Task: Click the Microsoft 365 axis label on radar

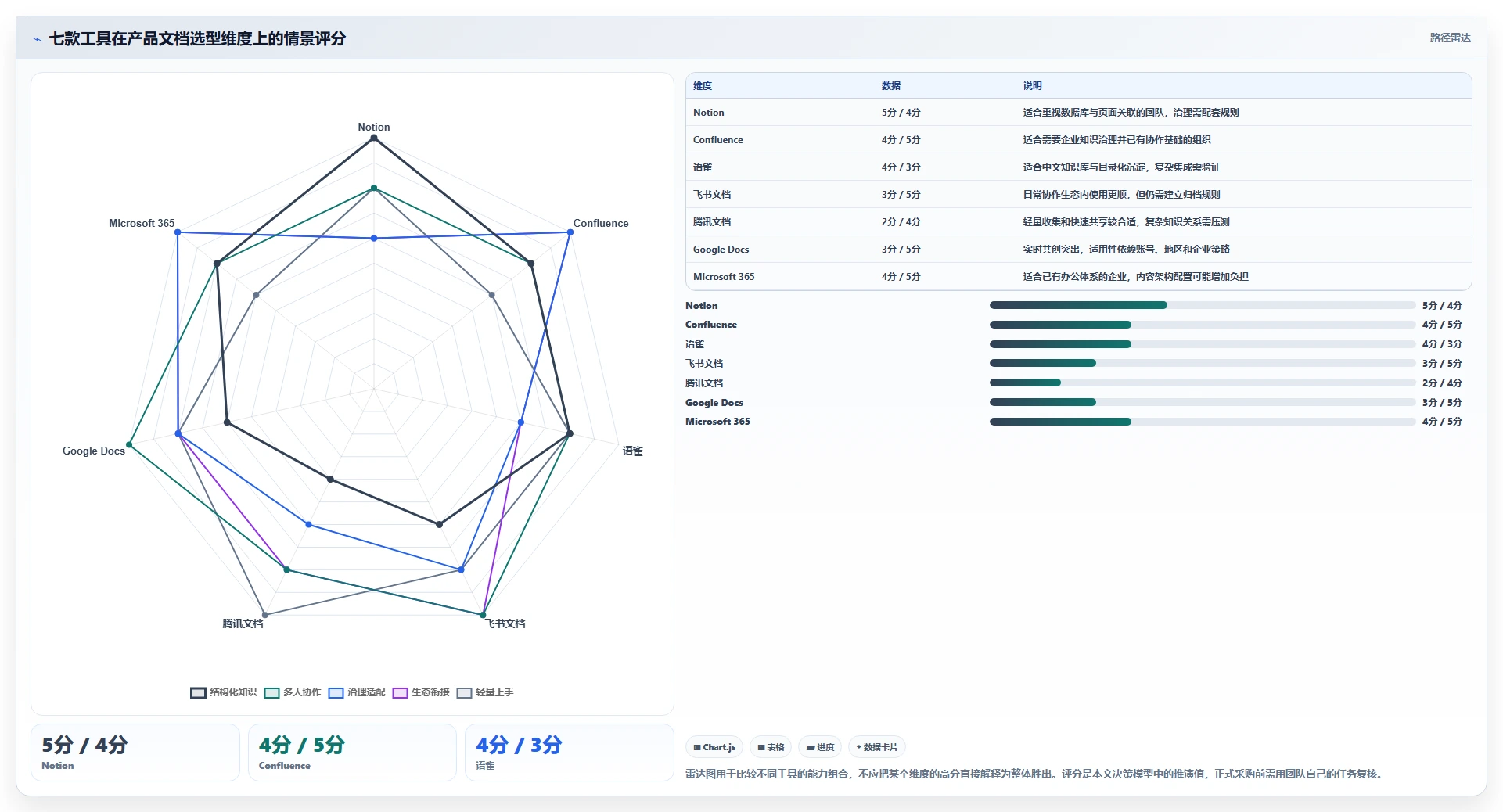Action: coord(142,223)
